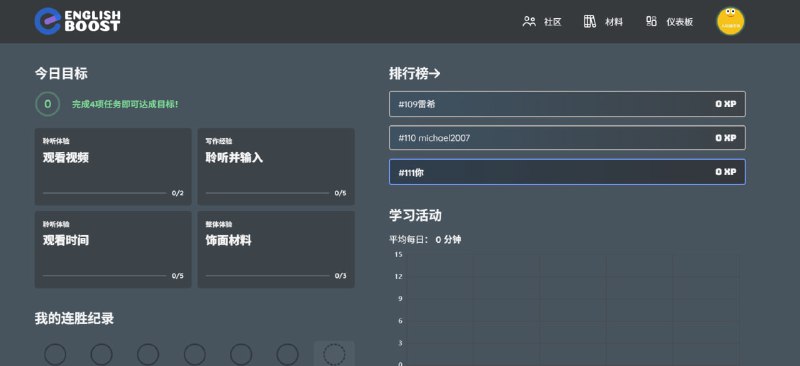Open the 仪表板 menu item
This screenshot has height=366, width=800.
pos(680,22)
